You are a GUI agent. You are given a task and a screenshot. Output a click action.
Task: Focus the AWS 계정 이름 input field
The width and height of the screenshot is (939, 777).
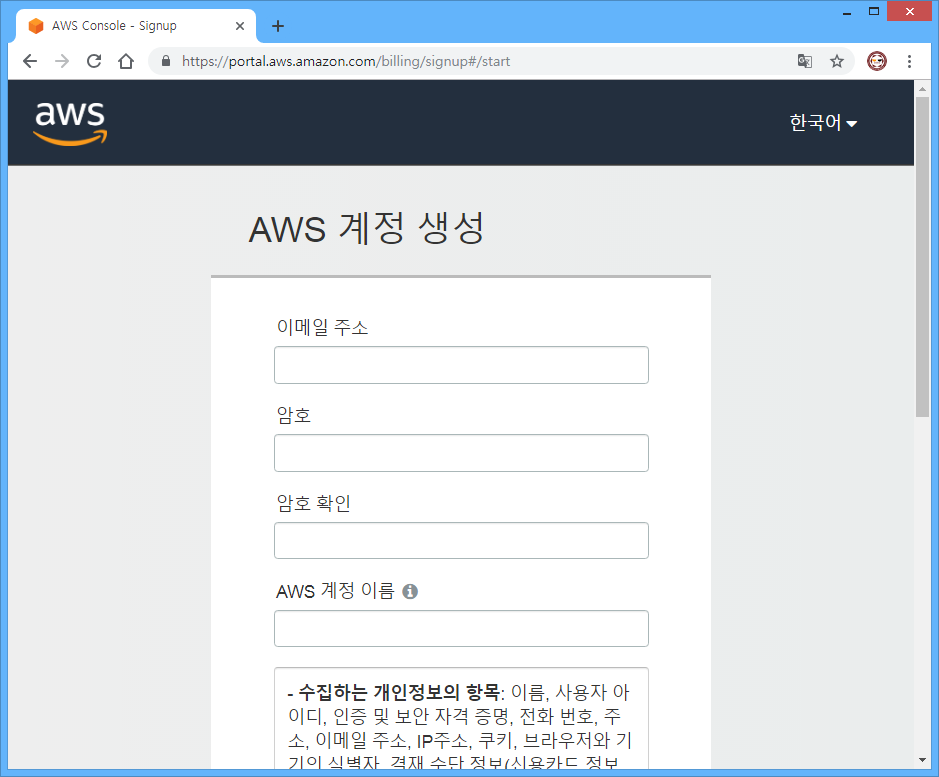pos(461,628)
